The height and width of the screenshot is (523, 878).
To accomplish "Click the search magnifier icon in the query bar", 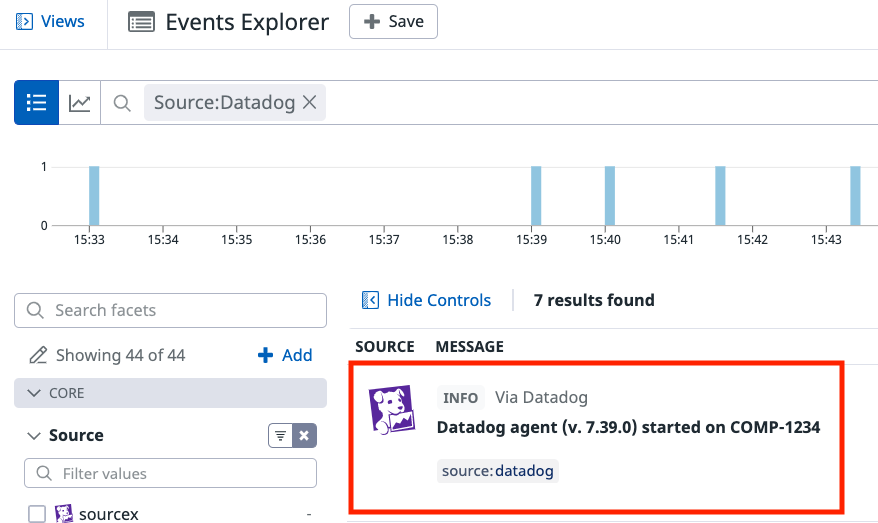I will tap(122, 103).
